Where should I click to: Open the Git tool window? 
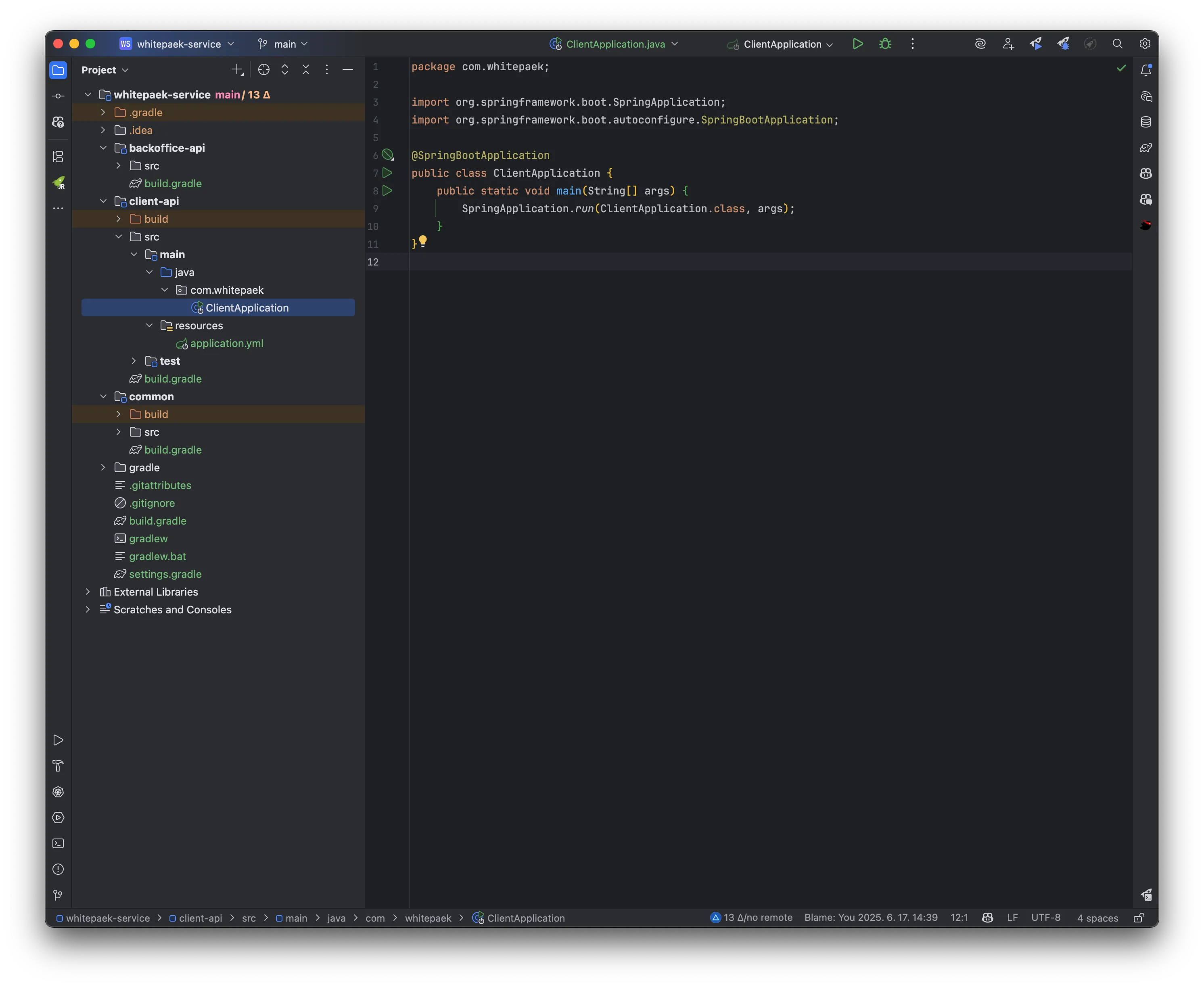pos(58,895)
